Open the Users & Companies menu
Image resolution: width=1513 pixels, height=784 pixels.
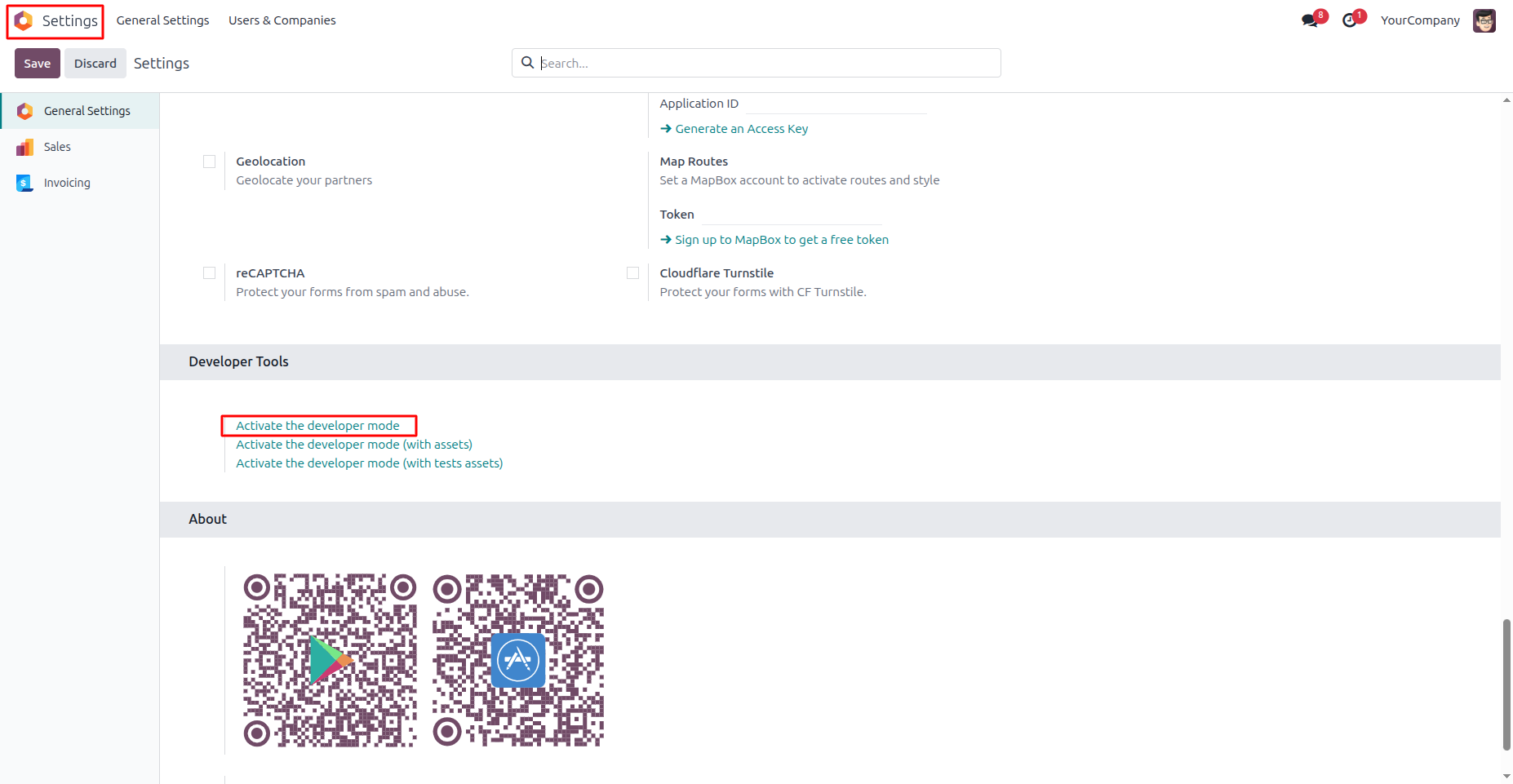point(282,20)
